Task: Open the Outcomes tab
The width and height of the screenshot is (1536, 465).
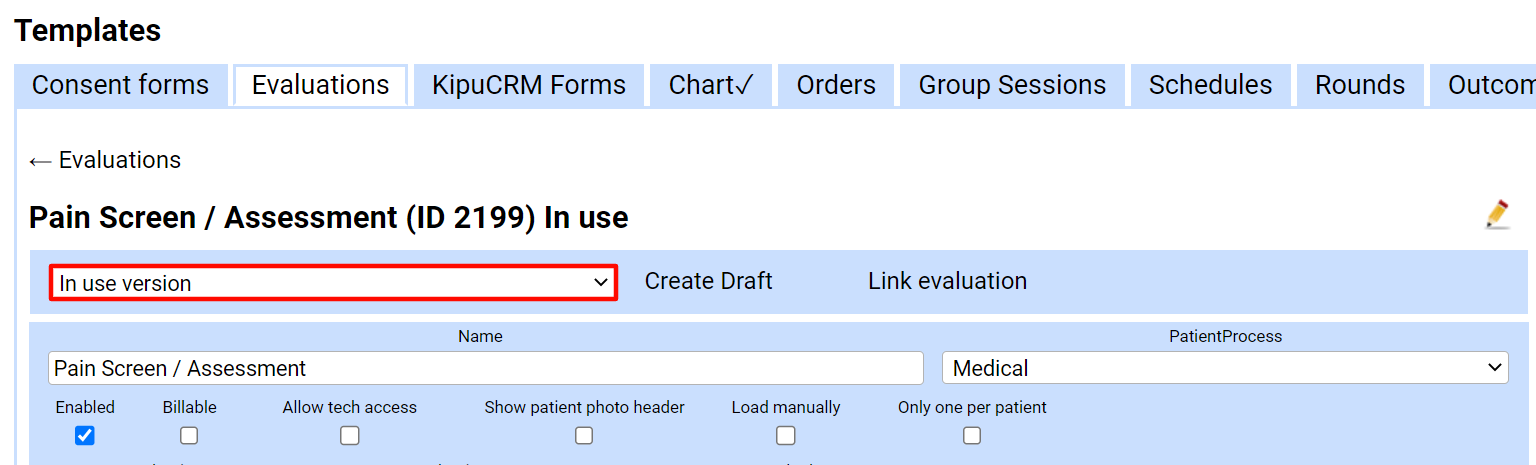Action: [1488, 85]
